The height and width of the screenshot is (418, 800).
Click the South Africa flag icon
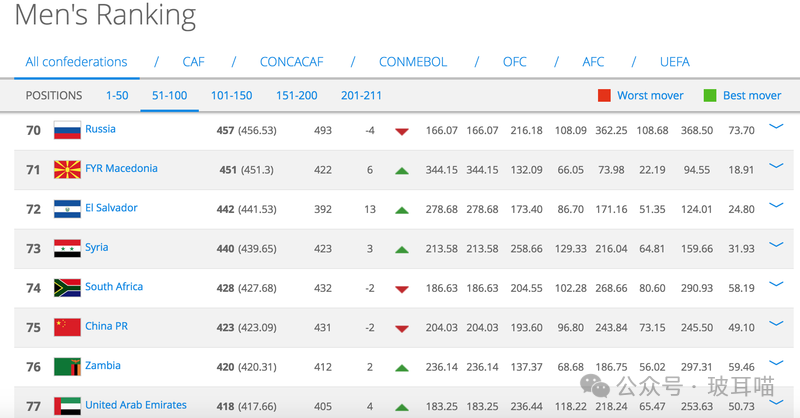67,287
